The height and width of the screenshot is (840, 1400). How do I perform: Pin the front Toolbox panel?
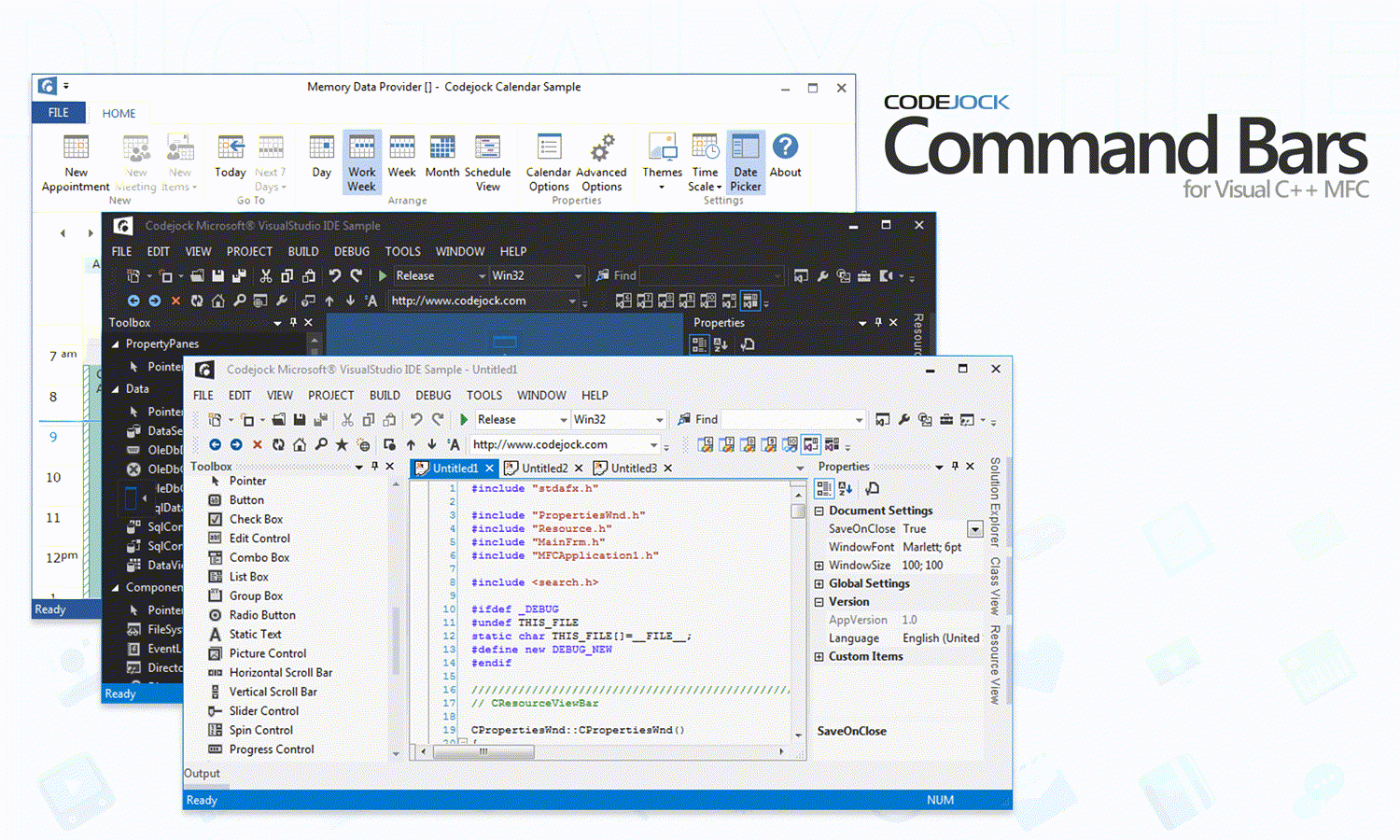point(375,467)
